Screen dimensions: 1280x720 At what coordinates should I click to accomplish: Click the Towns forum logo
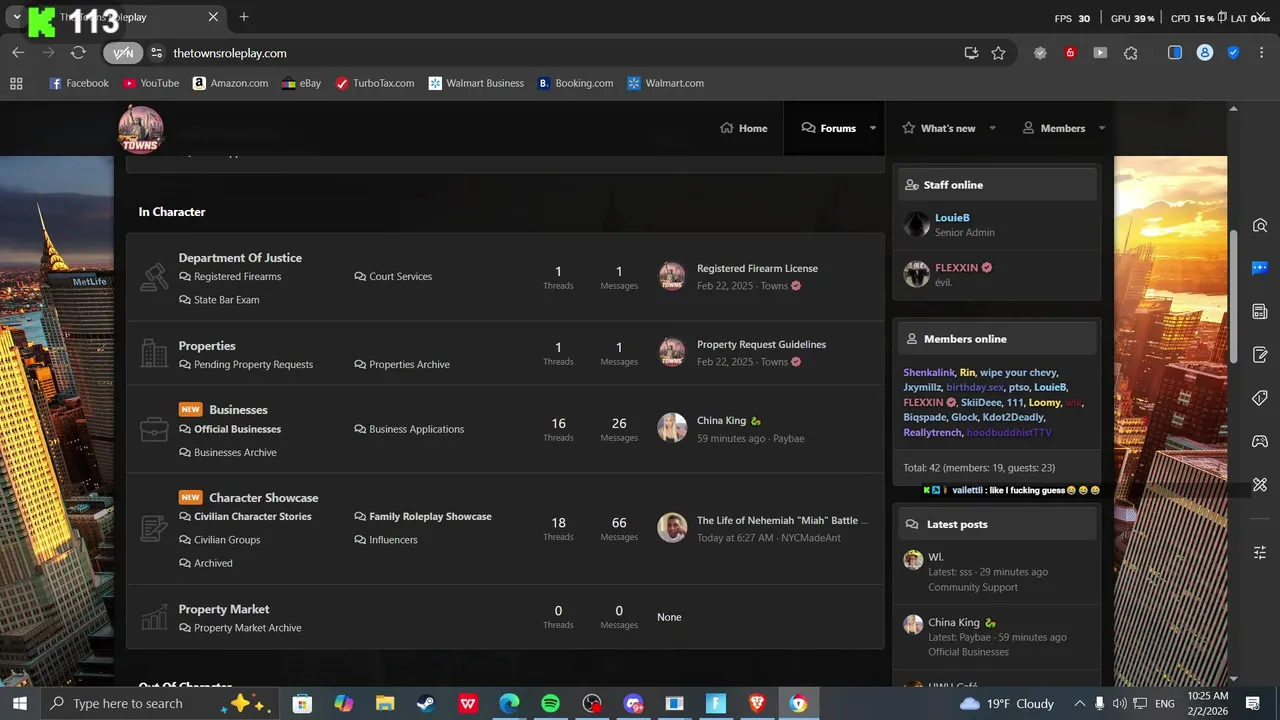[x=140, y=129]
